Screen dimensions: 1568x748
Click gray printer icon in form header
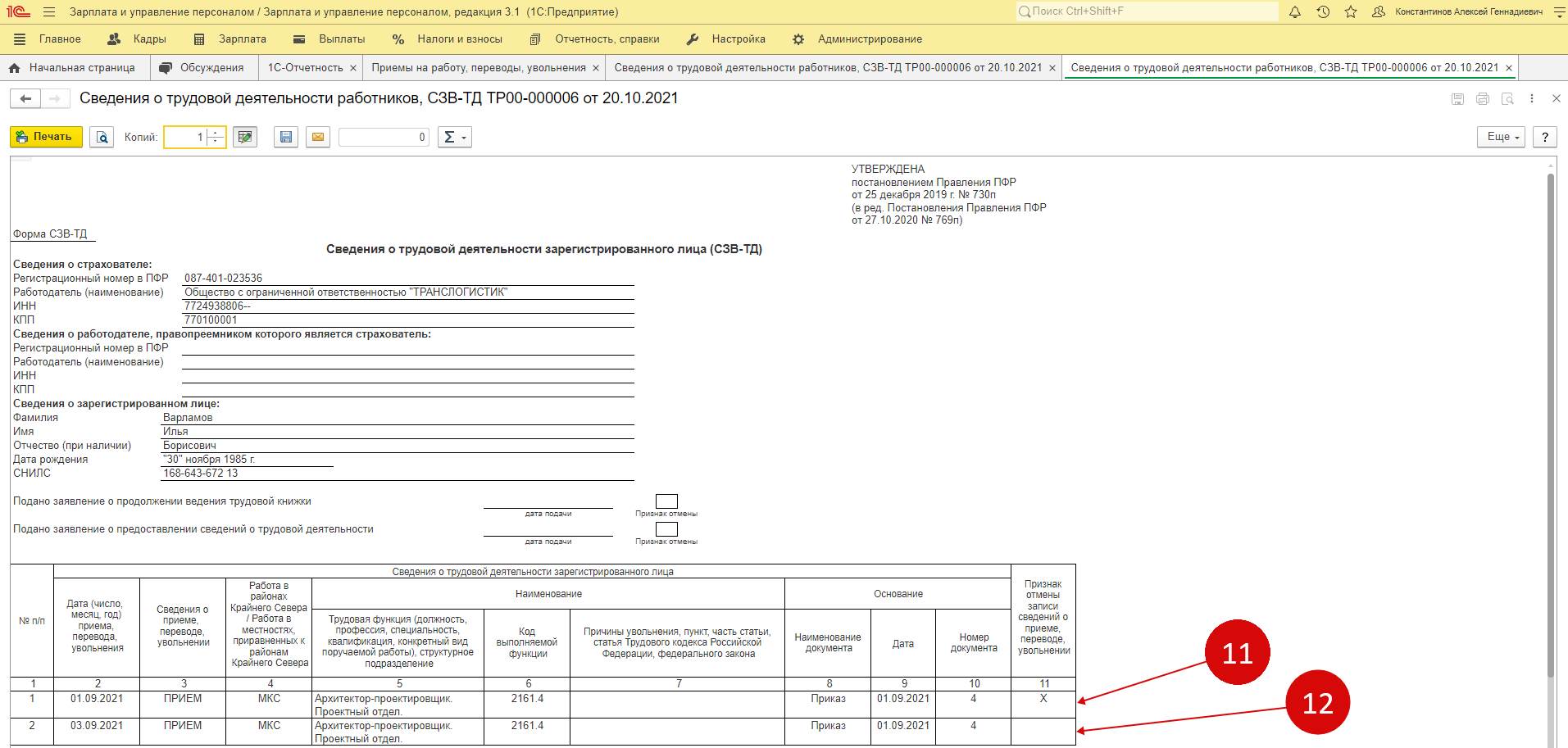[x=1483, y=98]
